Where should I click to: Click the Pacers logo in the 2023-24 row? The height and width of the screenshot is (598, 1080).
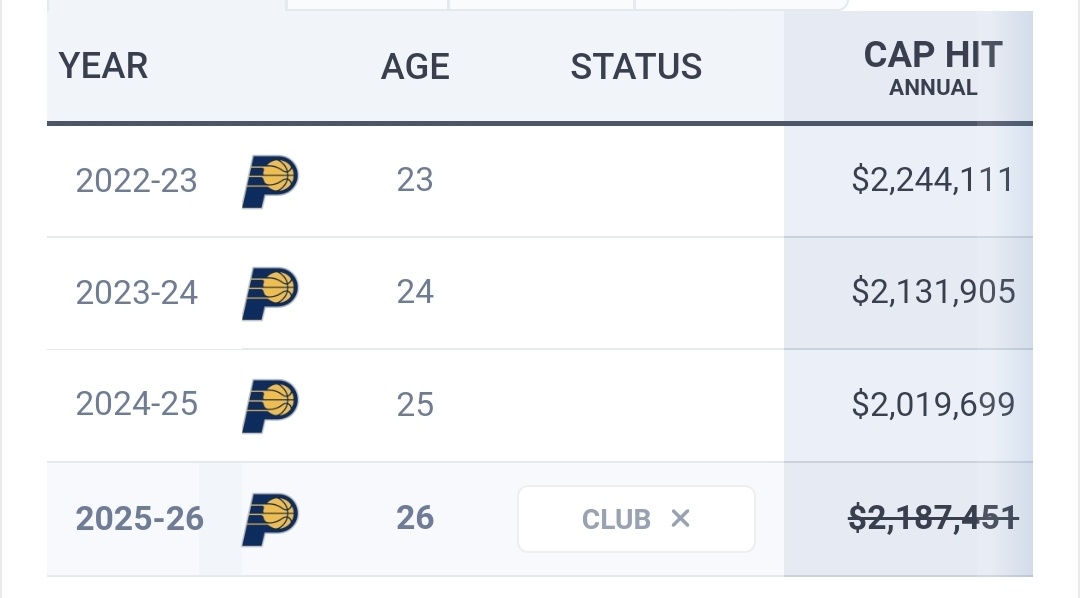pos(270,293)
